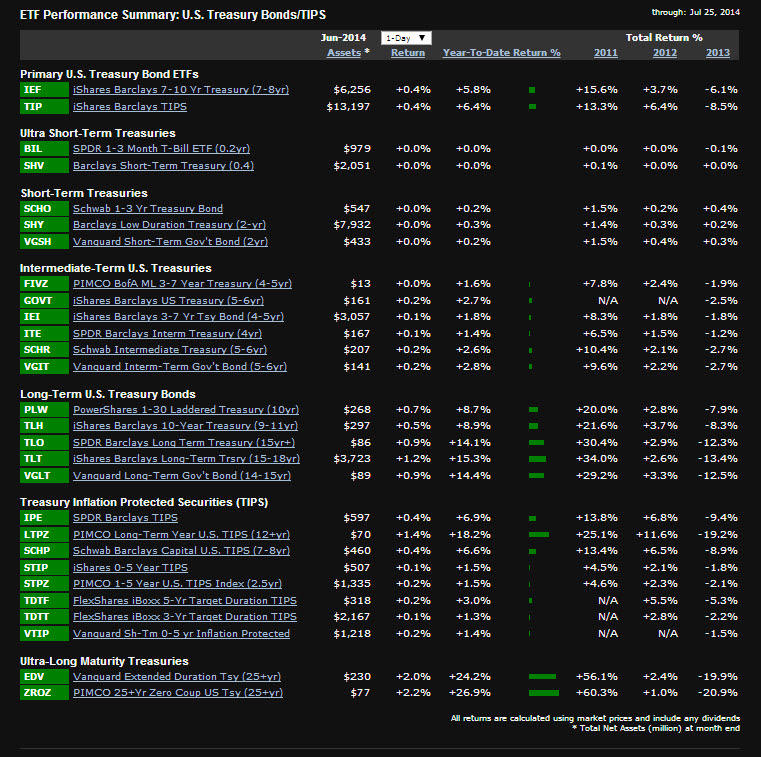Open the 1-Day return period dropdown
The image size is (761, 757).
pyautogui.click(x=407, y=38)
